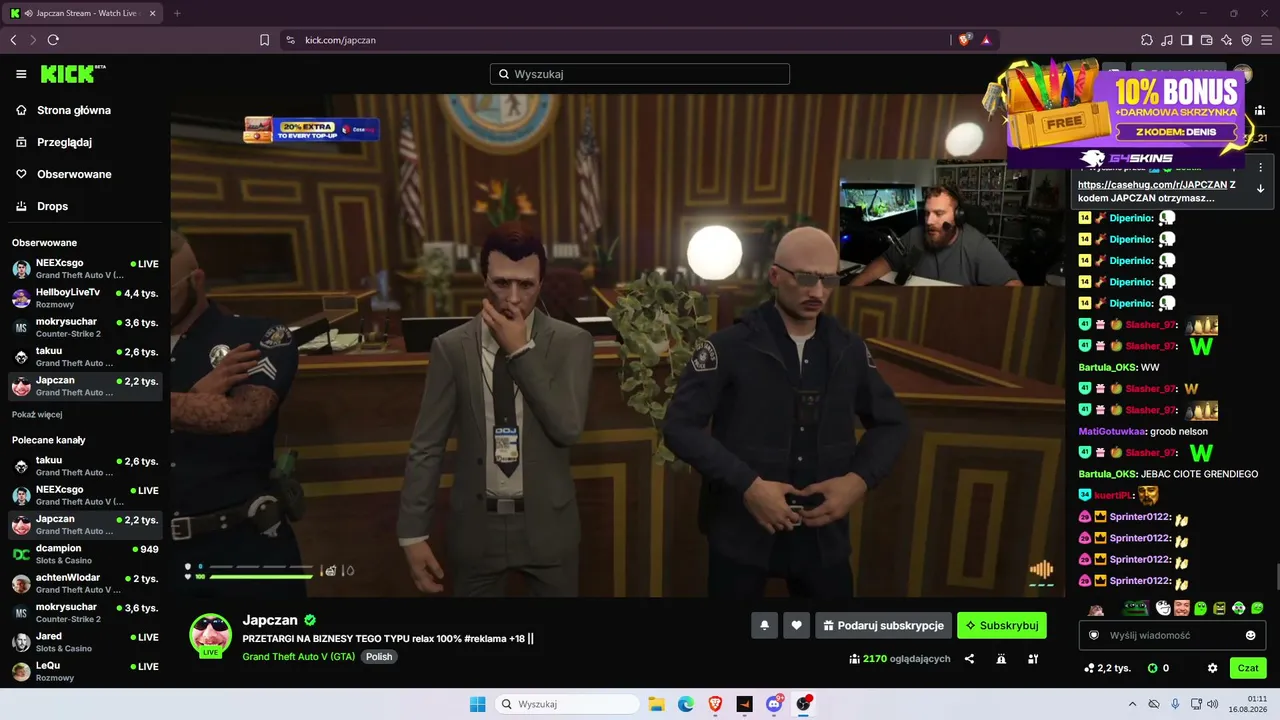Viewport: 1280px width, 720px height.
Task: Open the tab search chevron in title bar
Action: (x=1179, y=13)
